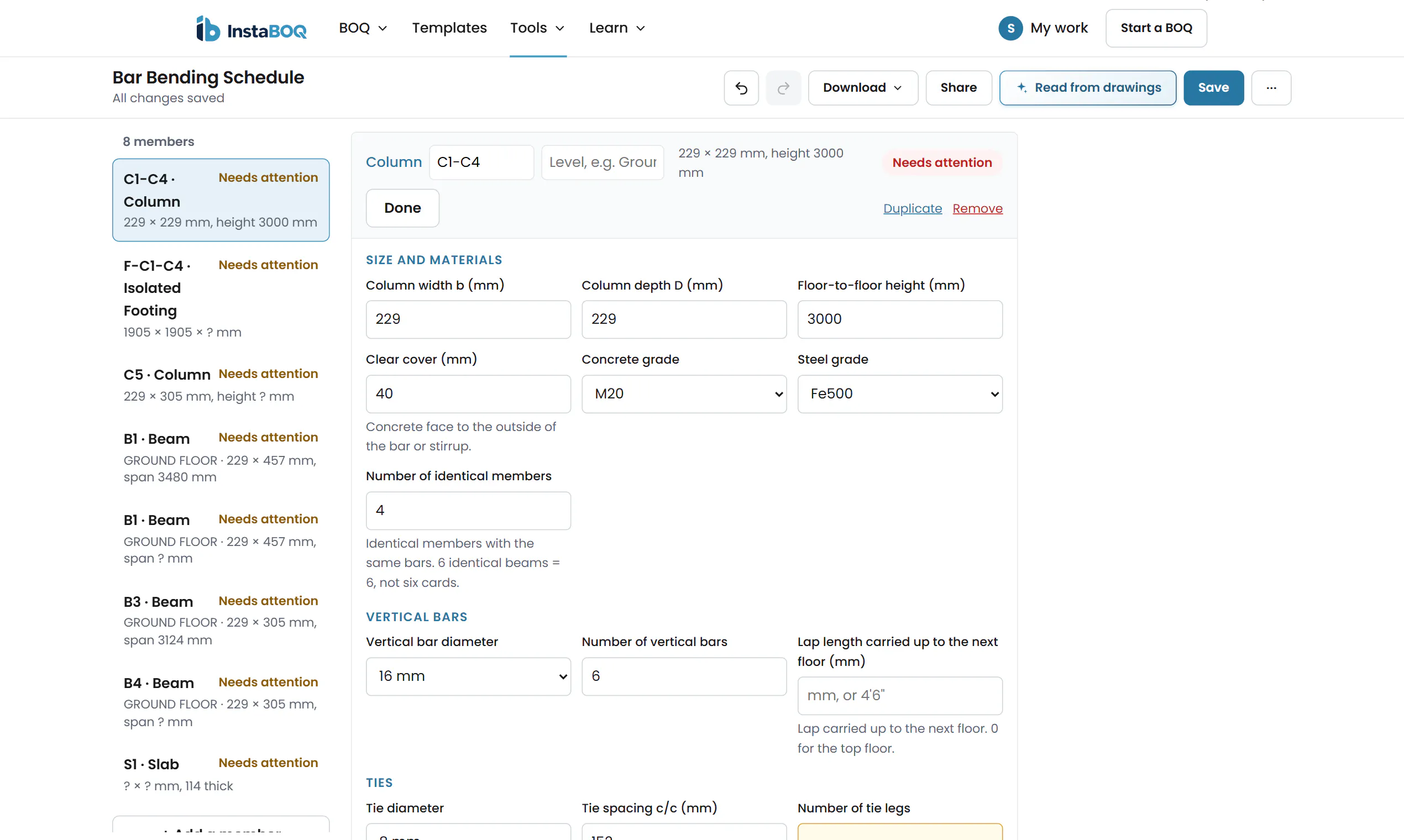Image resolution: width=1404 pixels, height=840 pixels.
Task: Save the Bar Bending Schedule
Action: tap(1213, 88)
